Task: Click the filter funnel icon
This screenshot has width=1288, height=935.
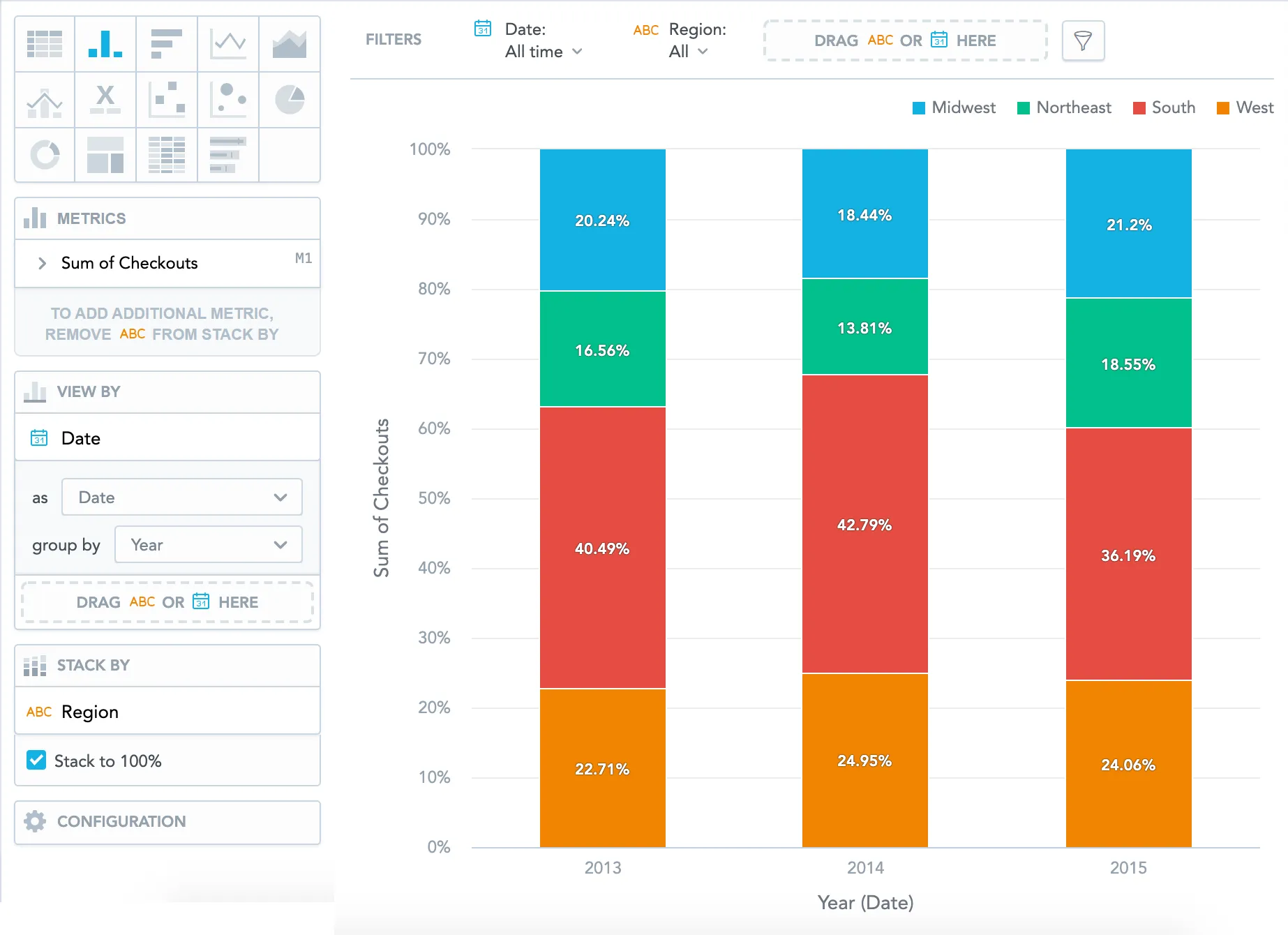Action: tap(1082, 41)
